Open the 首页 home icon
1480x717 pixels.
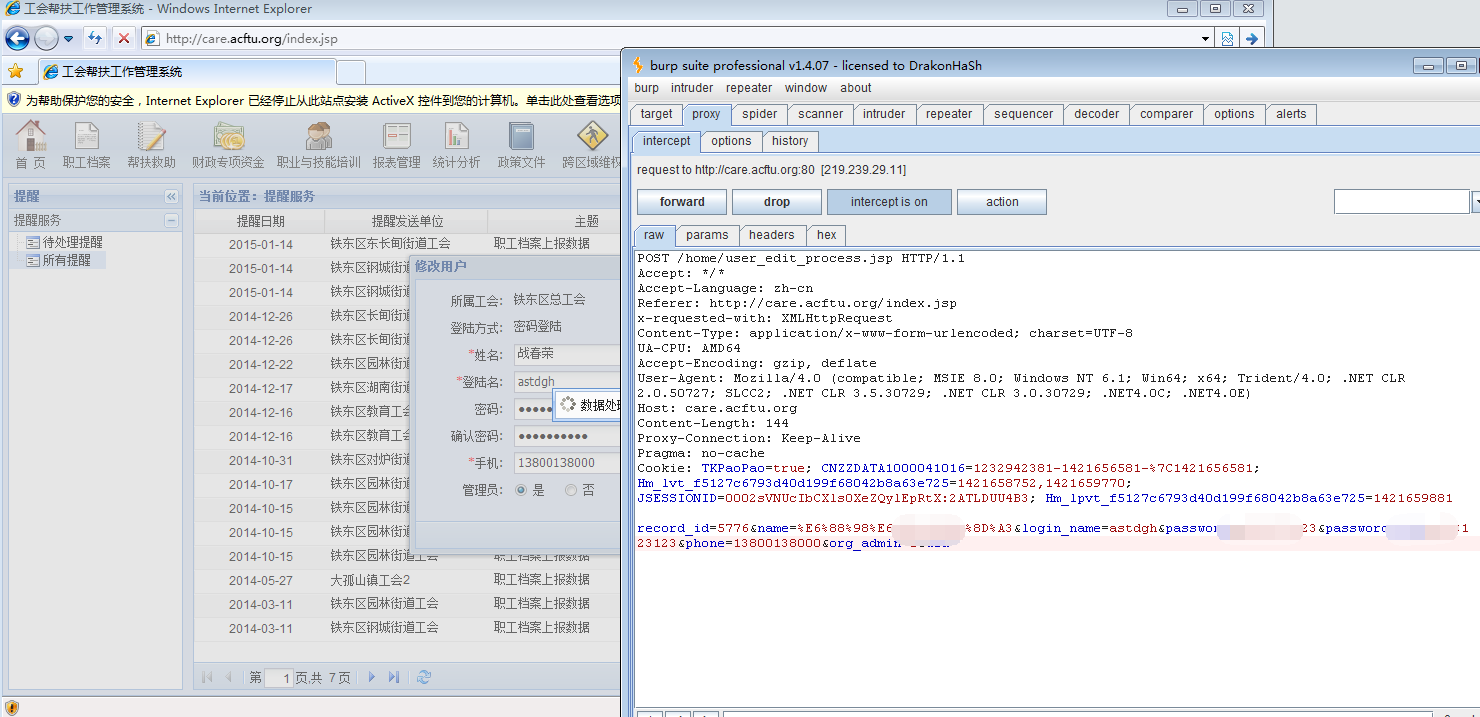click(x=31, y=137)
